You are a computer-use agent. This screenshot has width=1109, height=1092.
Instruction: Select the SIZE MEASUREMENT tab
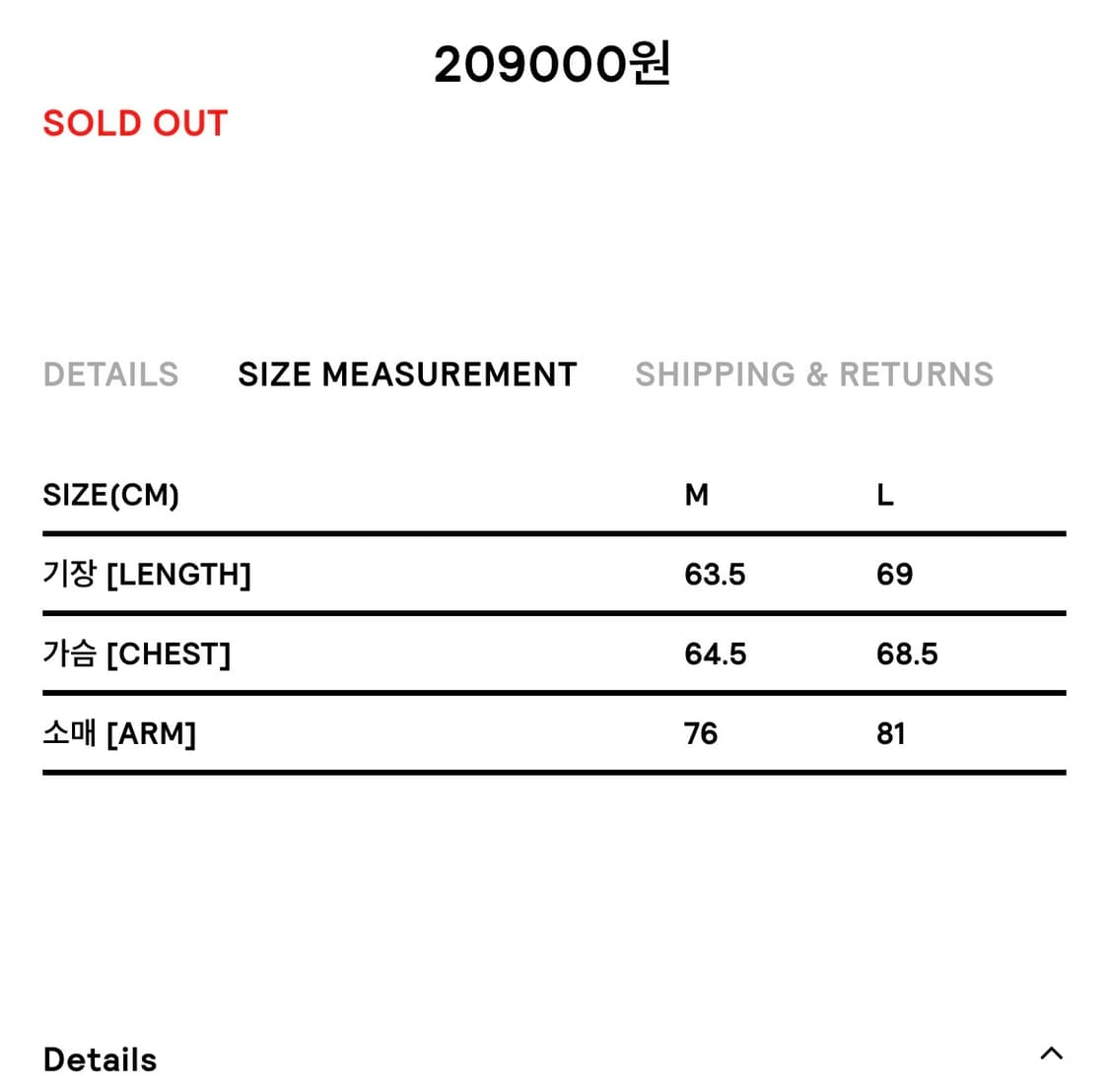[x=407, y=375]
